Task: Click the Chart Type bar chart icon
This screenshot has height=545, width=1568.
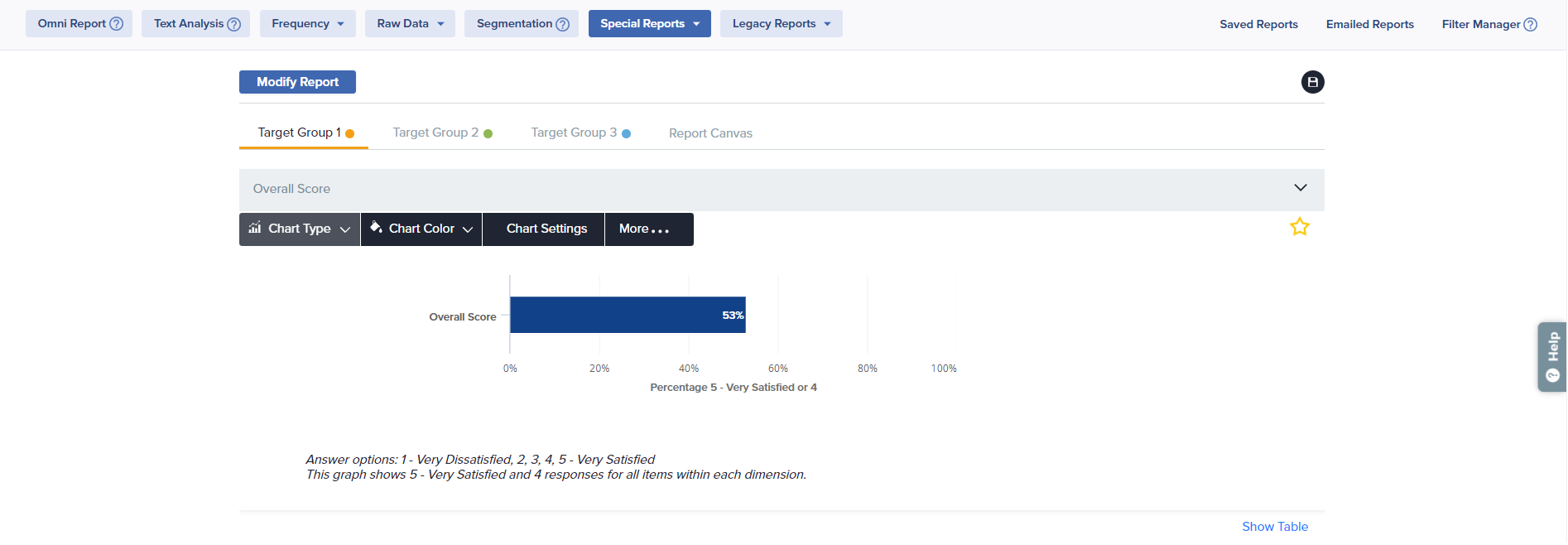Action: [x=255, y=228]
